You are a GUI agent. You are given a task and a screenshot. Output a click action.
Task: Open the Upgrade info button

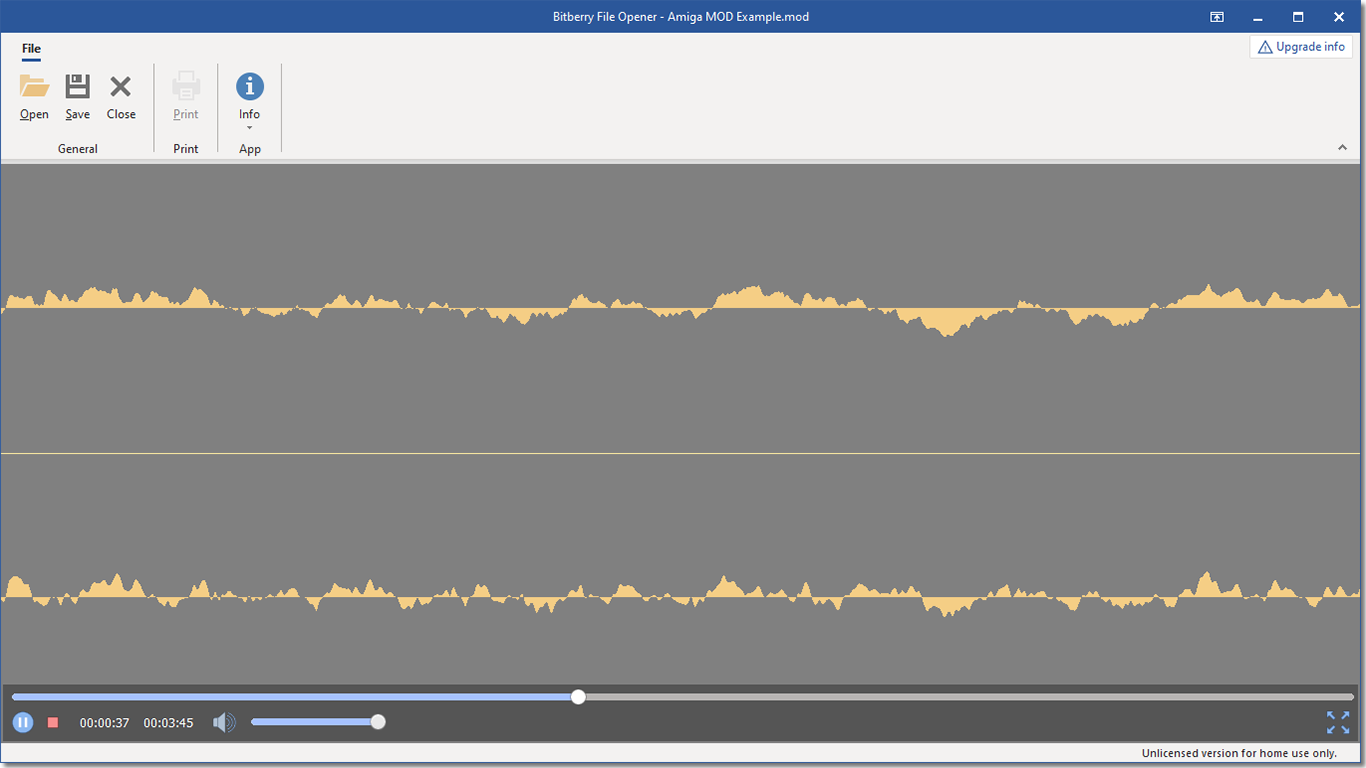1301,47
